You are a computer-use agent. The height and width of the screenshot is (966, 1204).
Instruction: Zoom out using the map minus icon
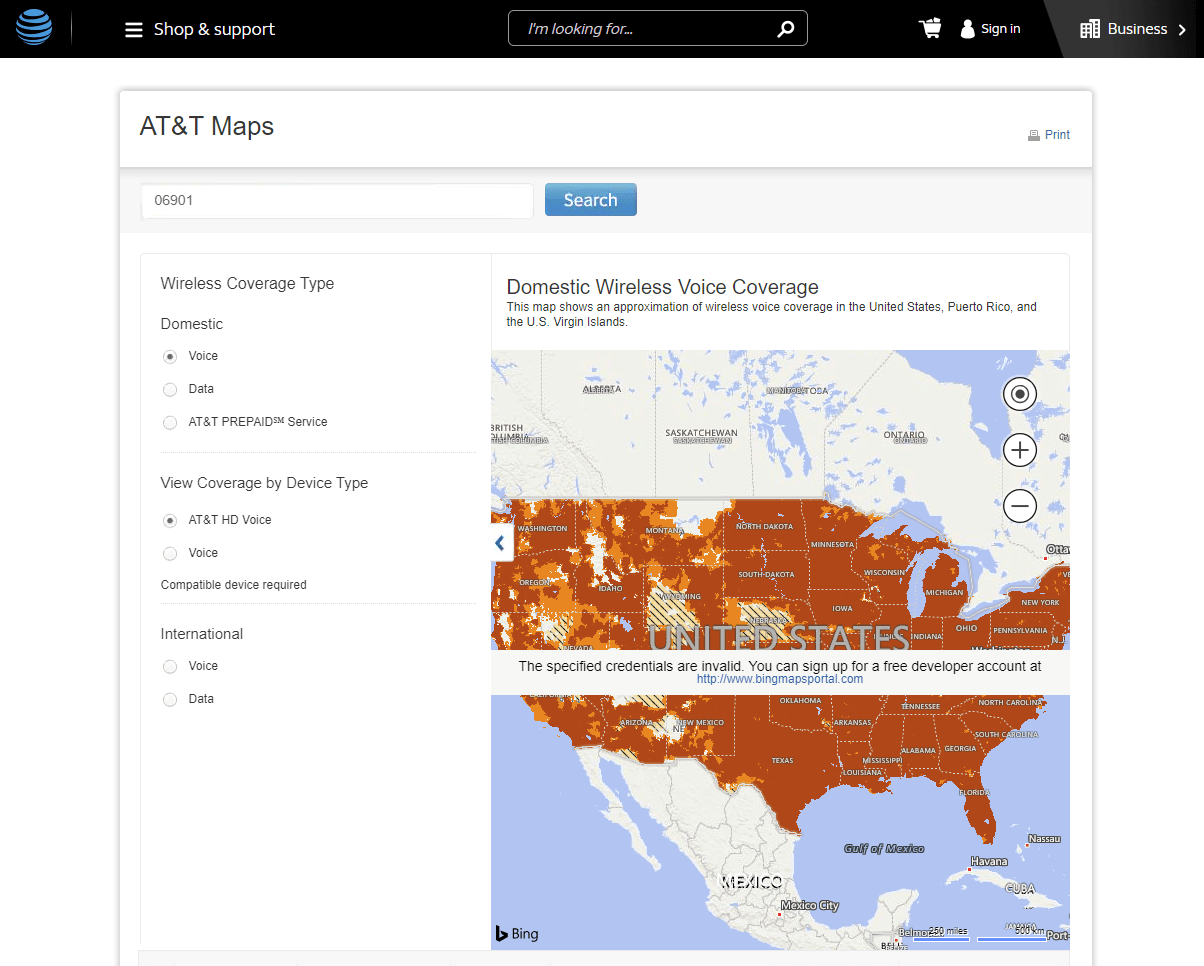click(x=1019, y=505)
